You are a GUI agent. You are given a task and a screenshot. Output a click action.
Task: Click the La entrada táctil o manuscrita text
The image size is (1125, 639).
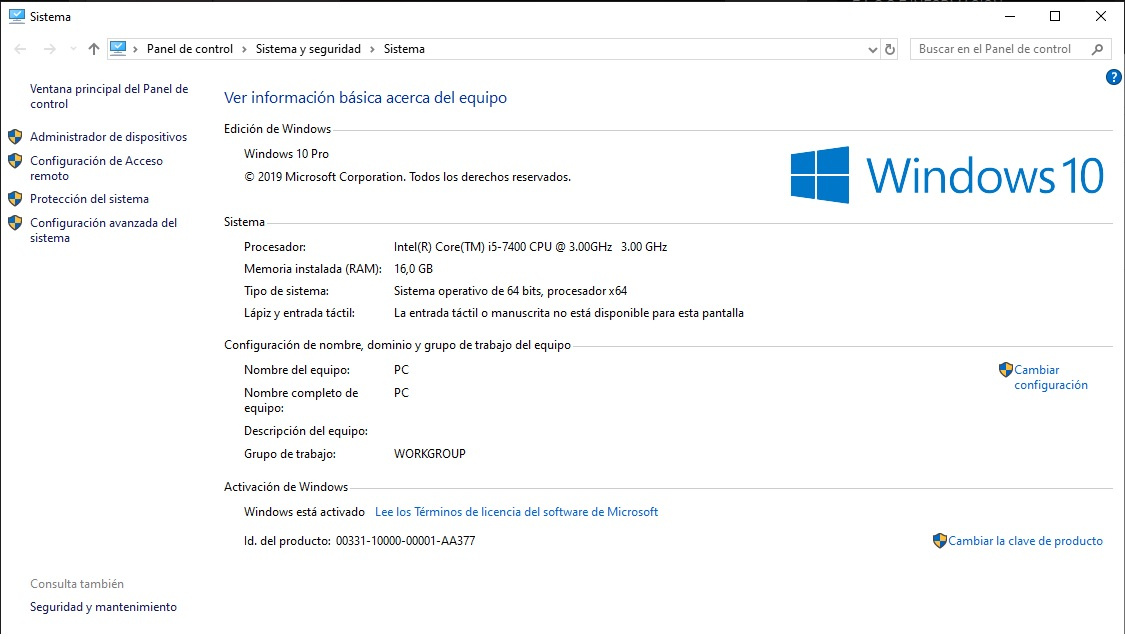pos(568,313)
